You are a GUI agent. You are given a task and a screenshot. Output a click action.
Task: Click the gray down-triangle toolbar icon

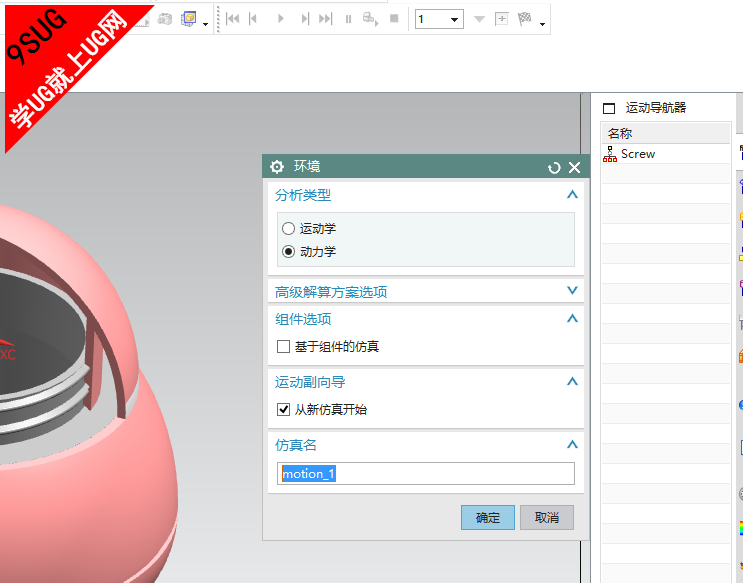pyautogui.click(x=480, y=19)
